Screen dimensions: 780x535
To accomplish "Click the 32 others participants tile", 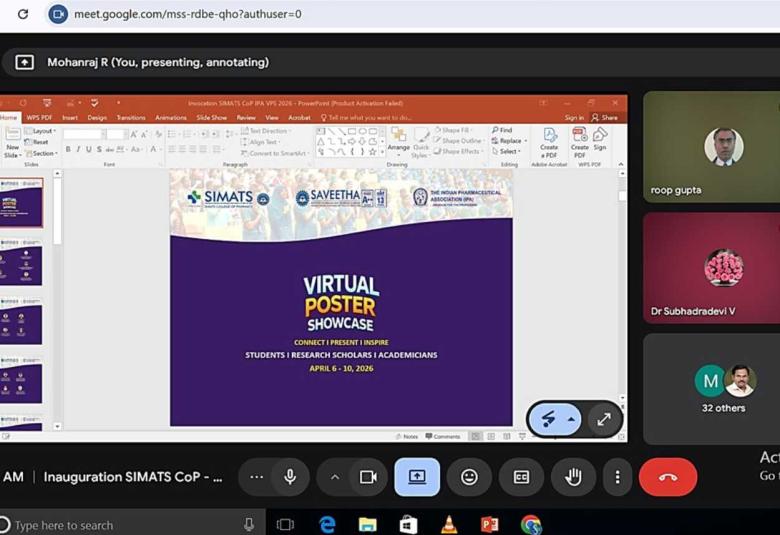I will (x=723, y=388).
